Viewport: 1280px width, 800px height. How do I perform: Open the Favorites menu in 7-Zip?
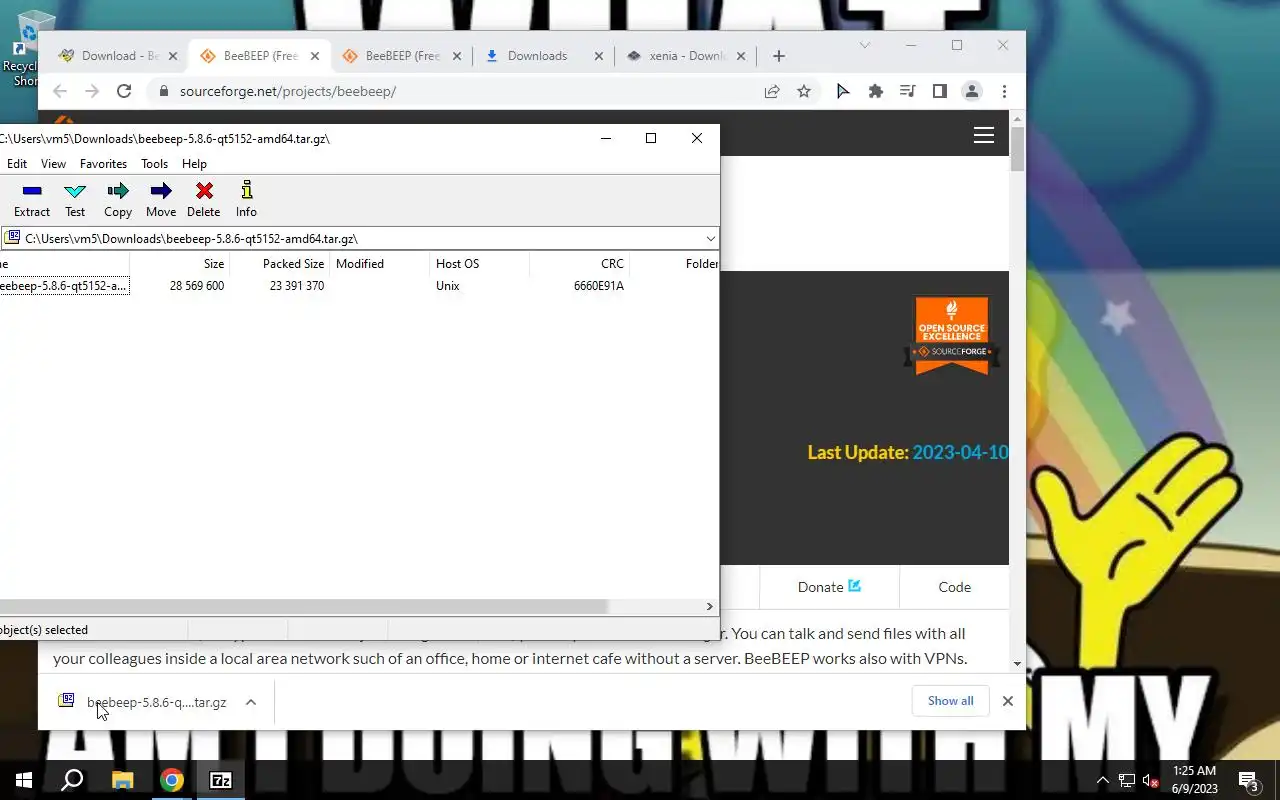click(x=103, y=164)
